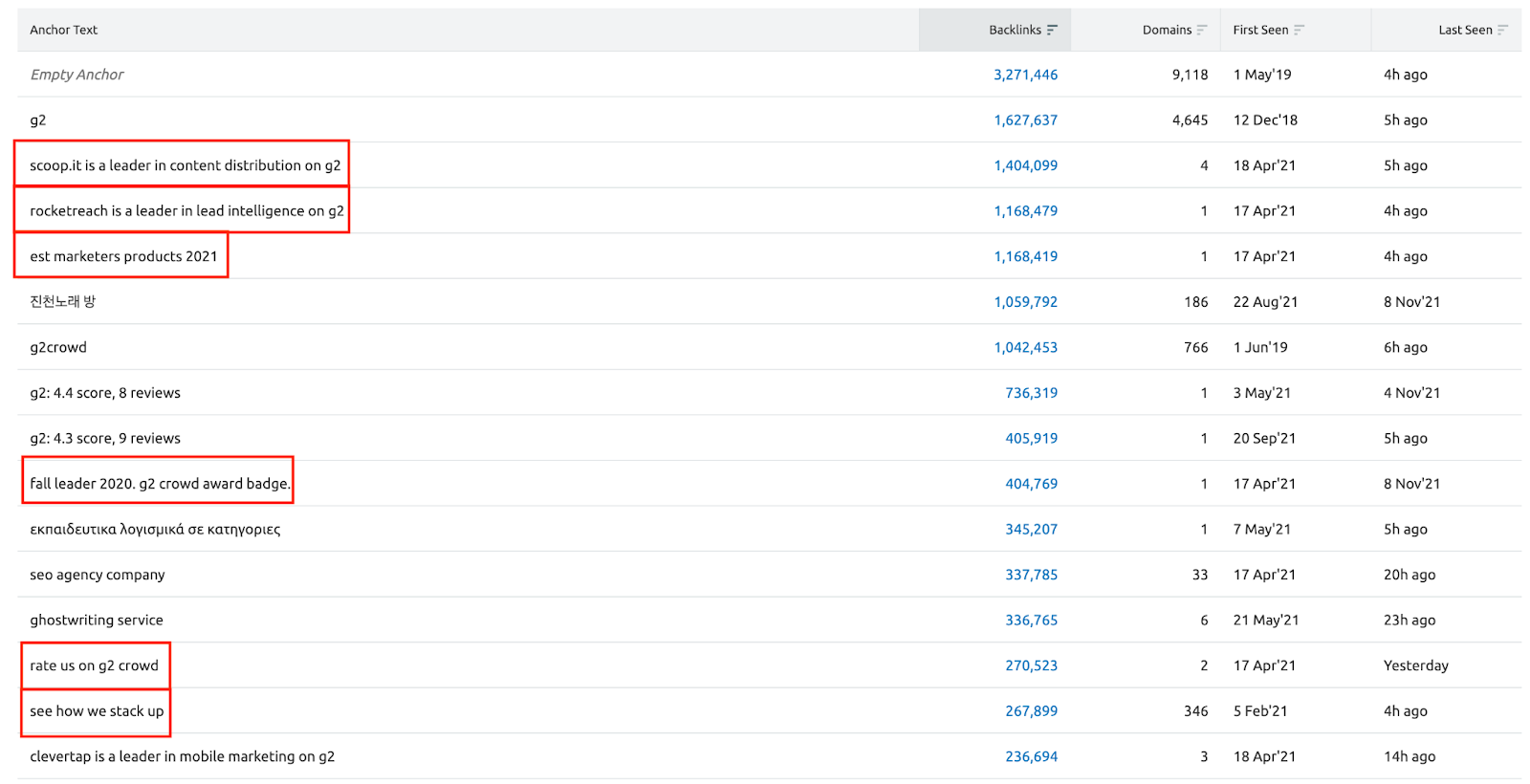
Task: Sort by Backlinks using its sort icon
Action: point(1052,30)
